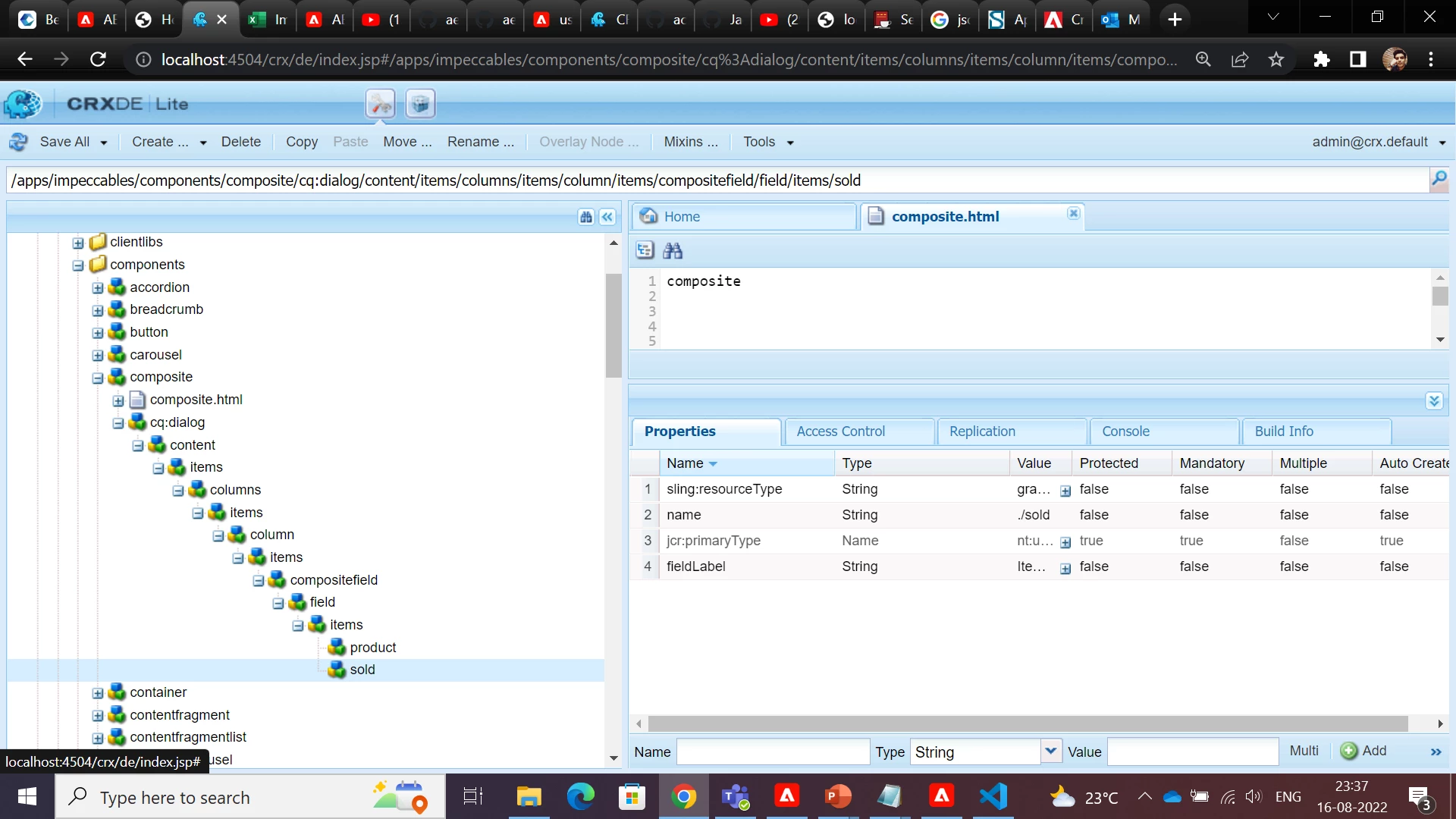Expand the Tools menu
Screen dimensions: 1456x819
[x=768, y=142]
